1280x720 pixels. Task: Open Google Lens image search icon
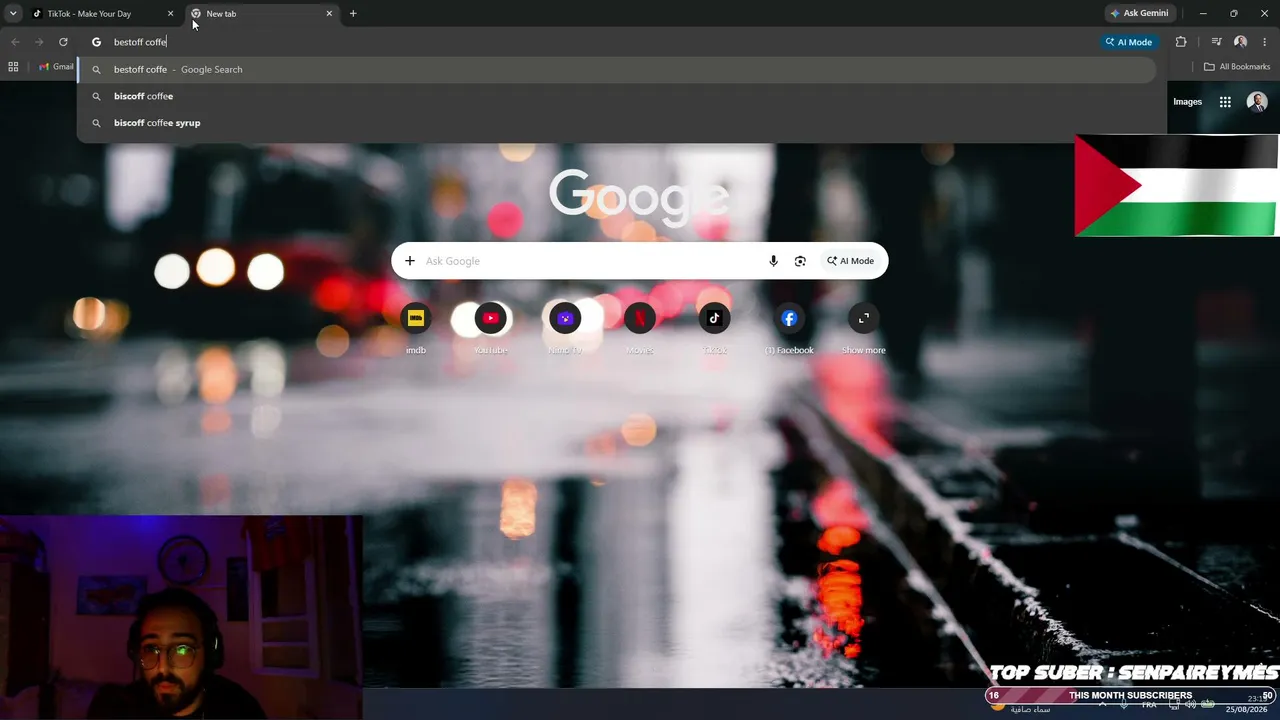(800, 261)
